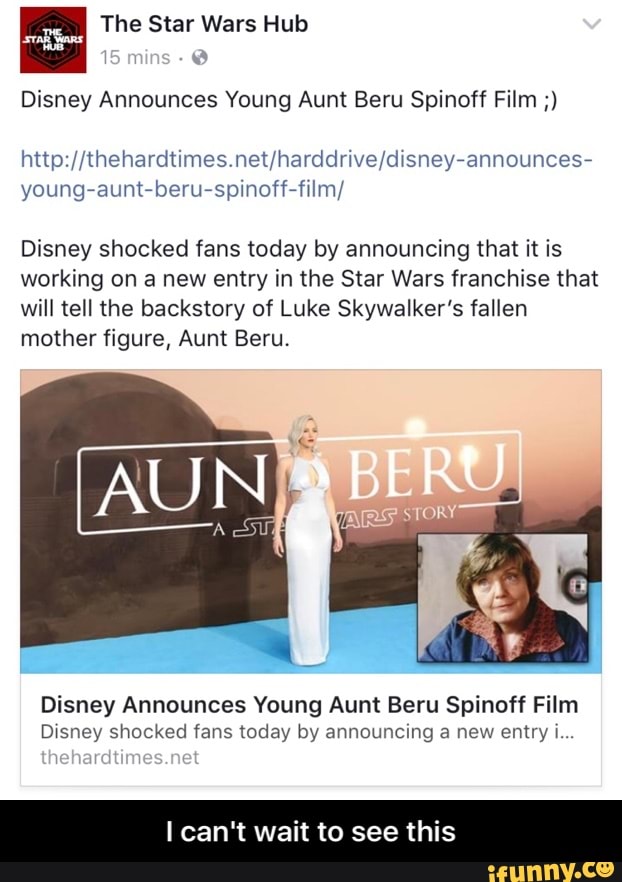
Task: Open the bold link preview article title
Action: click(x=309, y=704)
